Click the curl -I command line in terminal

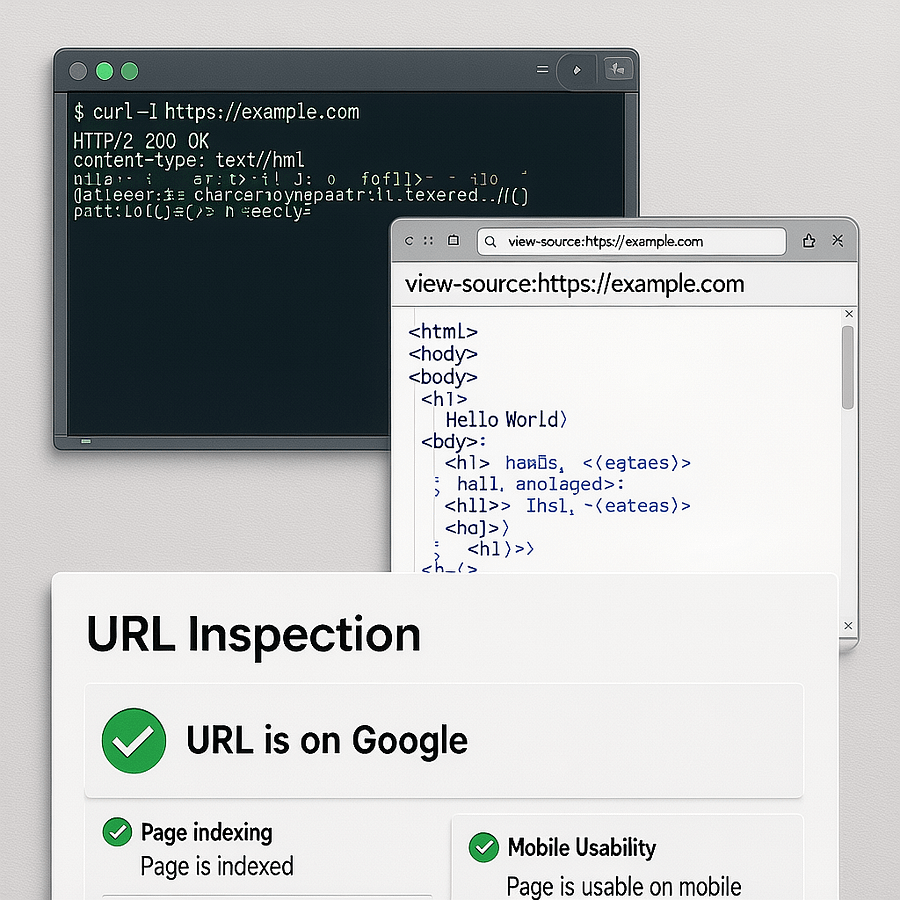click(216, 111)
